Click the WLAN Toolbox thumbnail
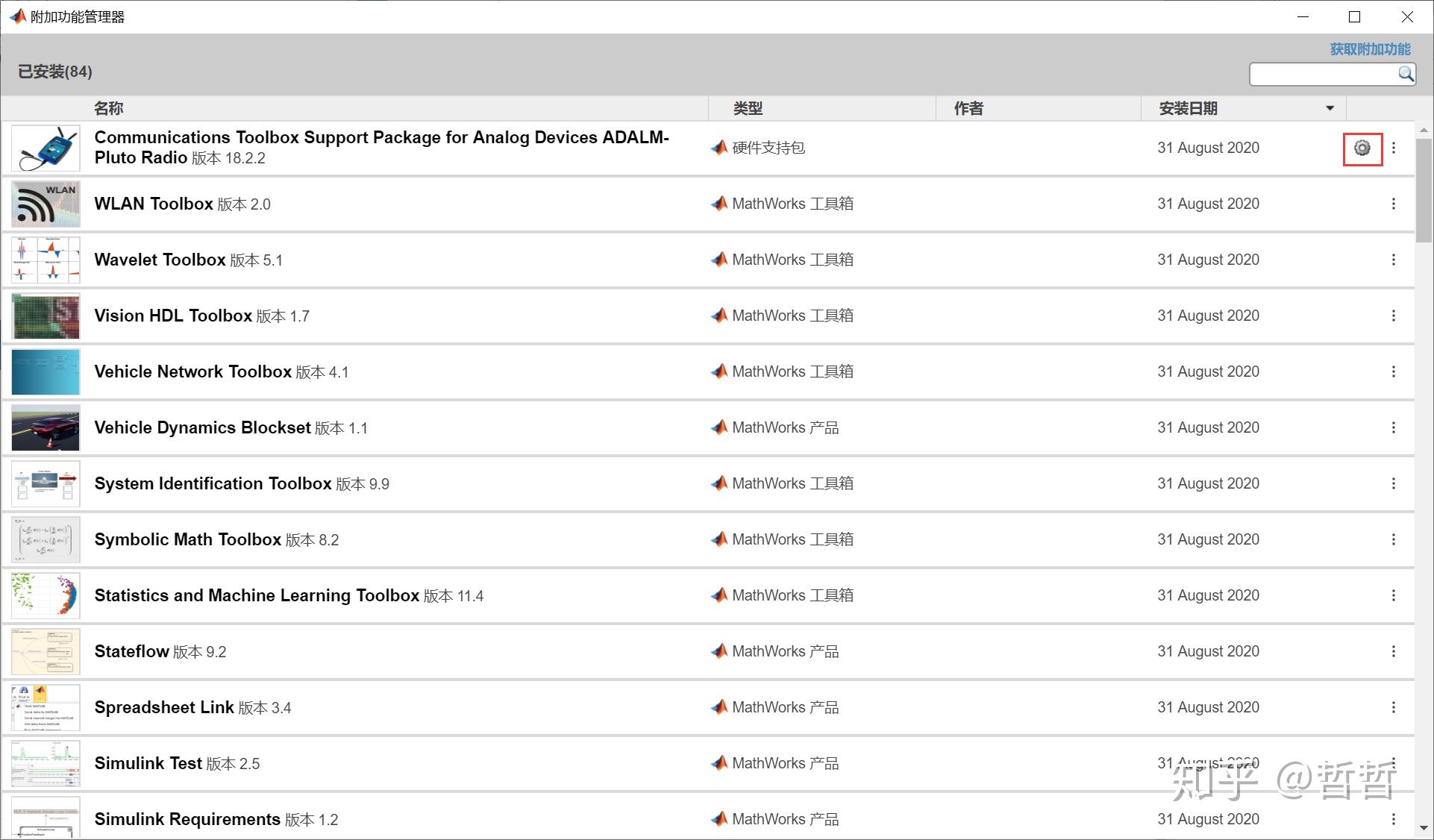Image resolution: width=1434 pixels, height=840 pixels. (46, 204)
